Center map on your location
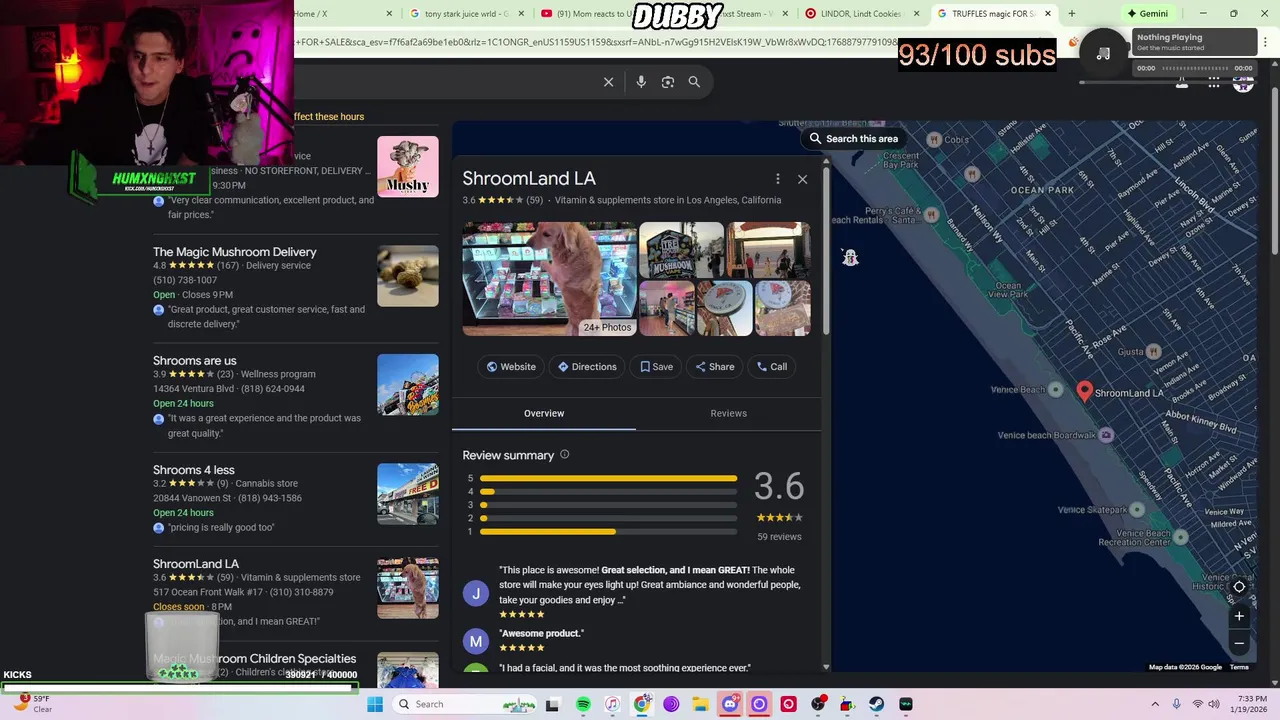1280x720 pixels. coord(1239,587)
